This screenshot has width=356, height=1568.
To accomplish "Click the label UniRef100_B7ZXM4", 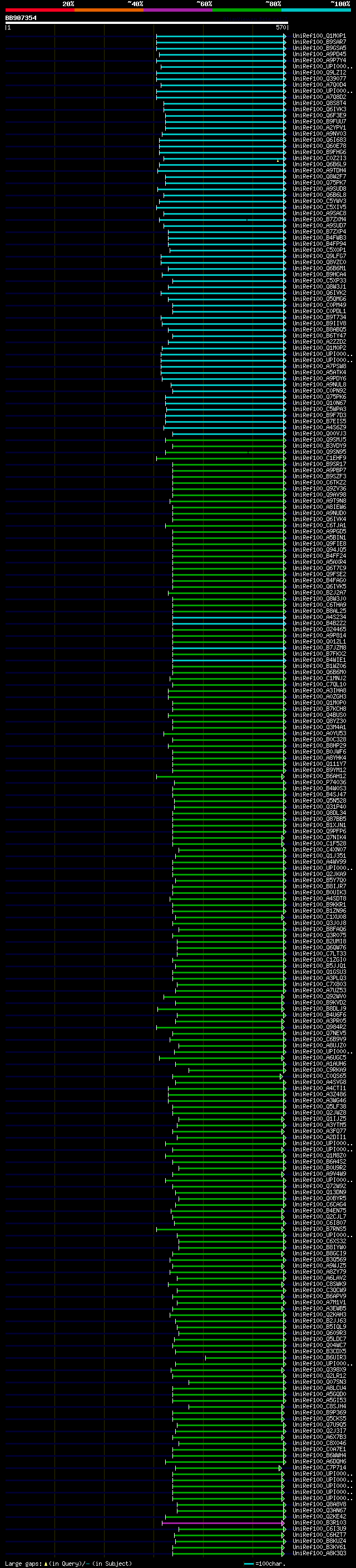I will 319,219.
